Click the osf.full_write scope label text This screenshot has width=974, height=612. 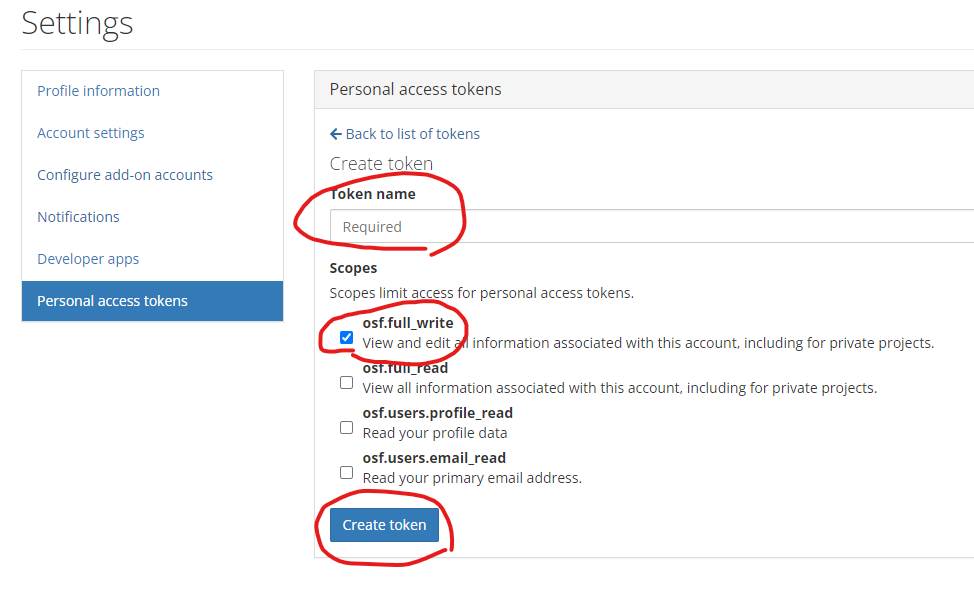click(408, 323)
